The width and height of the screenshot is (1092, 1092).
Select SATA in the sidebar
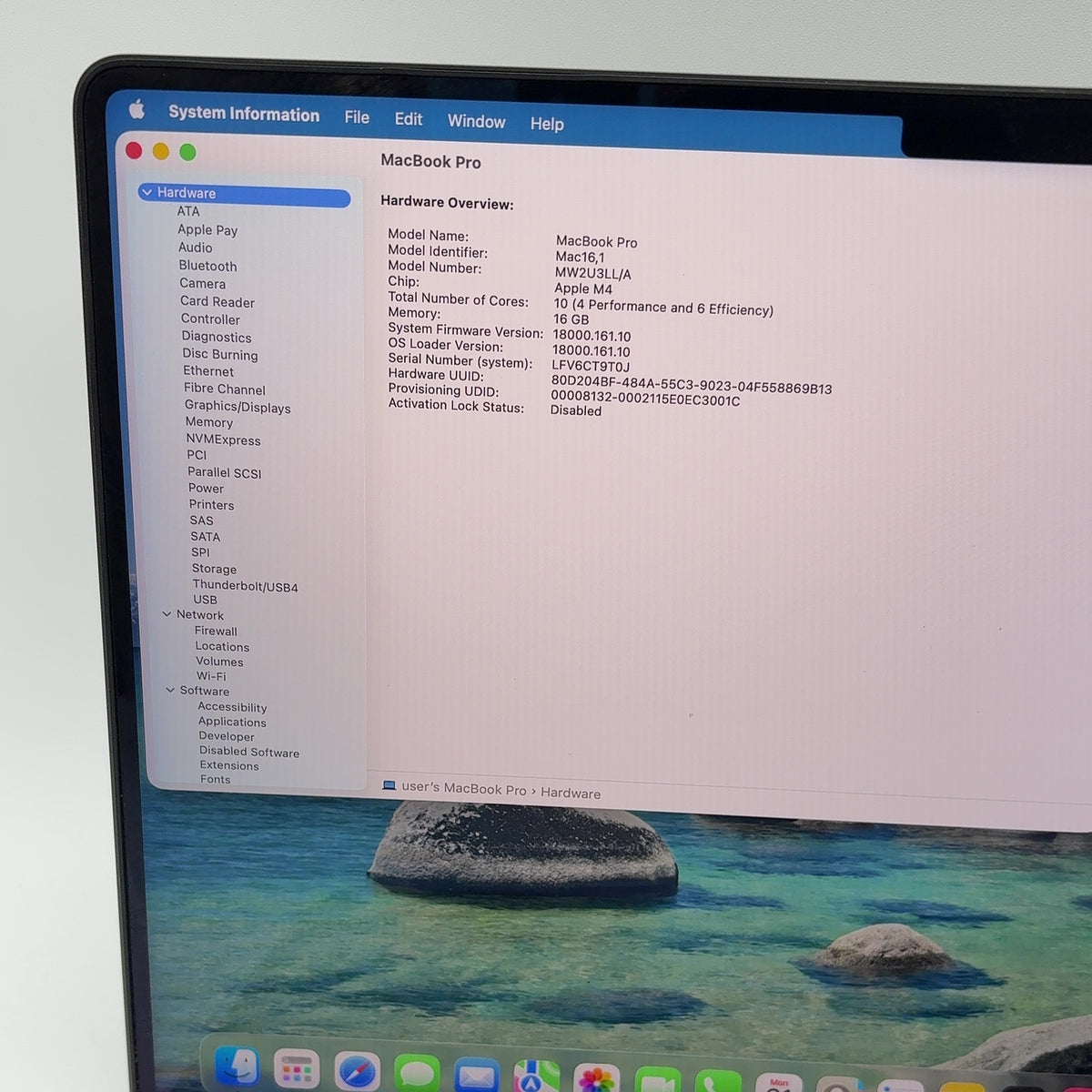coord(206,537)
